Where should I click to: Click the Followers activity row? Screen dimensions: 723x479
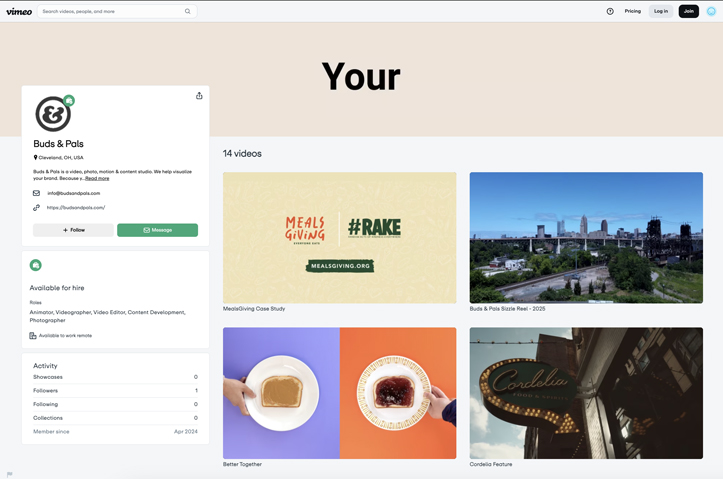[x=115, y=390]
